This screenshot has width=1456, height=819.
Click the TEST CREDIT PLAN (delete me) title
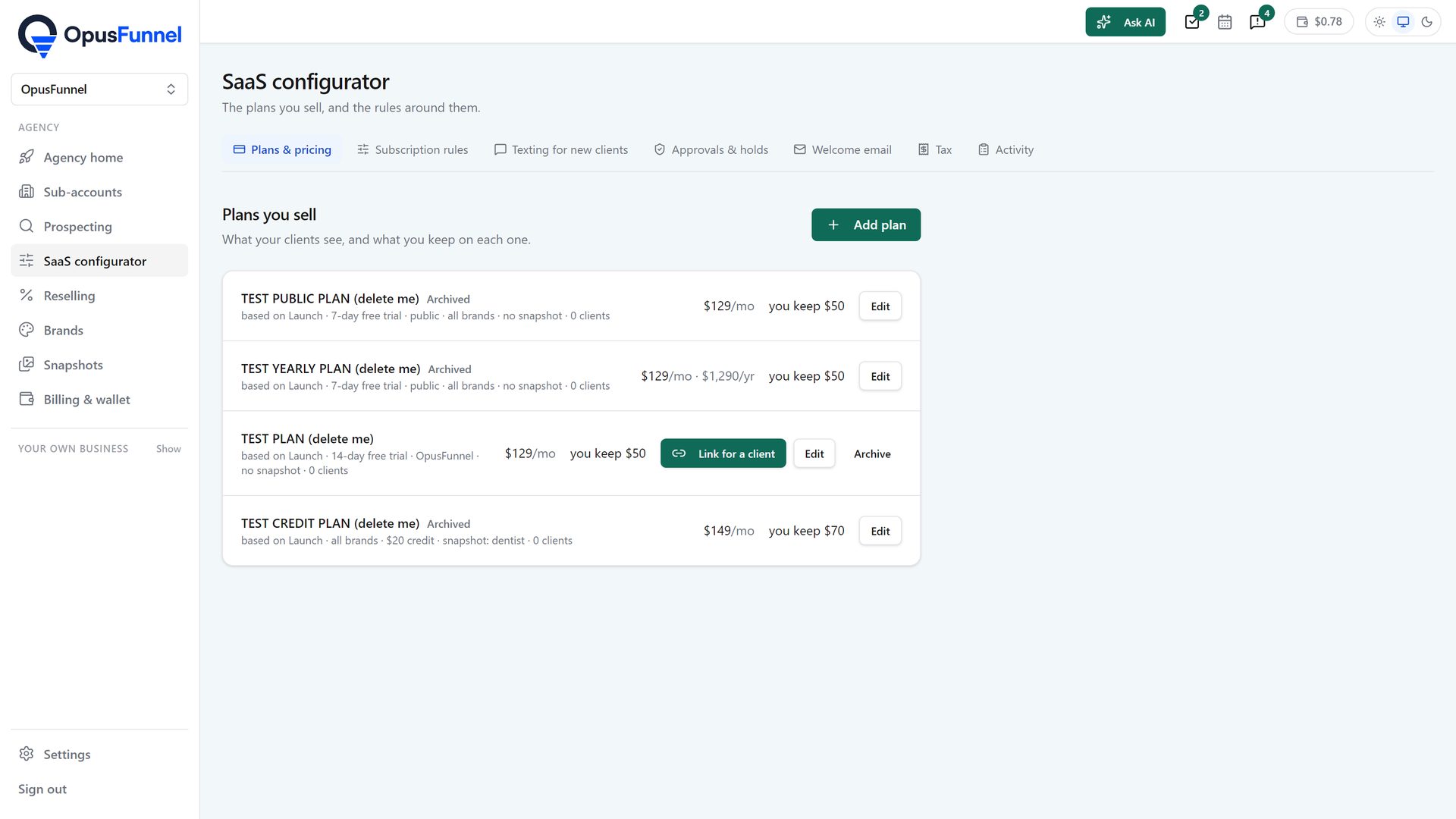click(330, 524)
